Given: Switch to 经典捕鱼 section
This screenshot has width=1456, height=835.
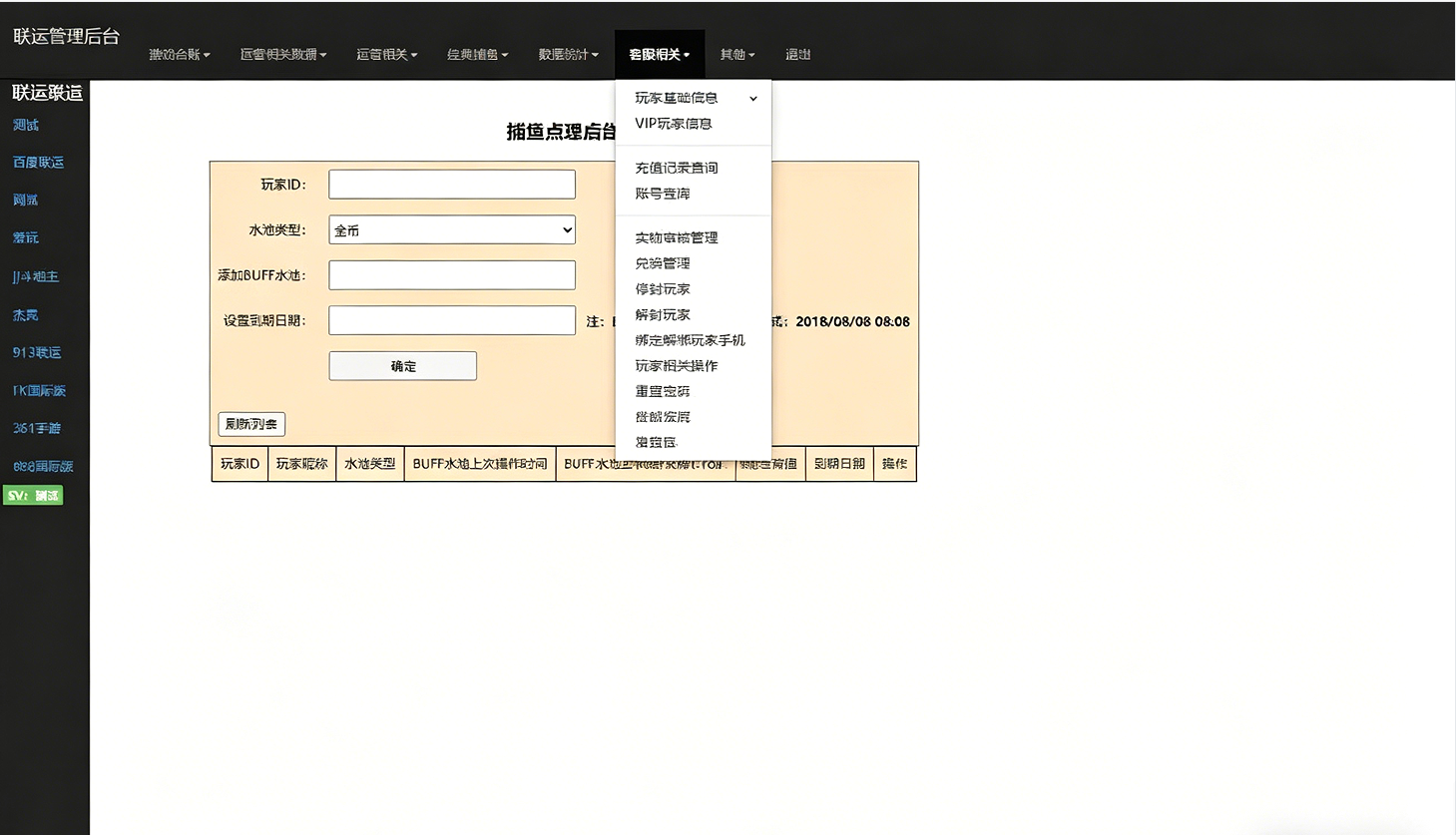Looking at the screenshot, I should pos(476,54).
